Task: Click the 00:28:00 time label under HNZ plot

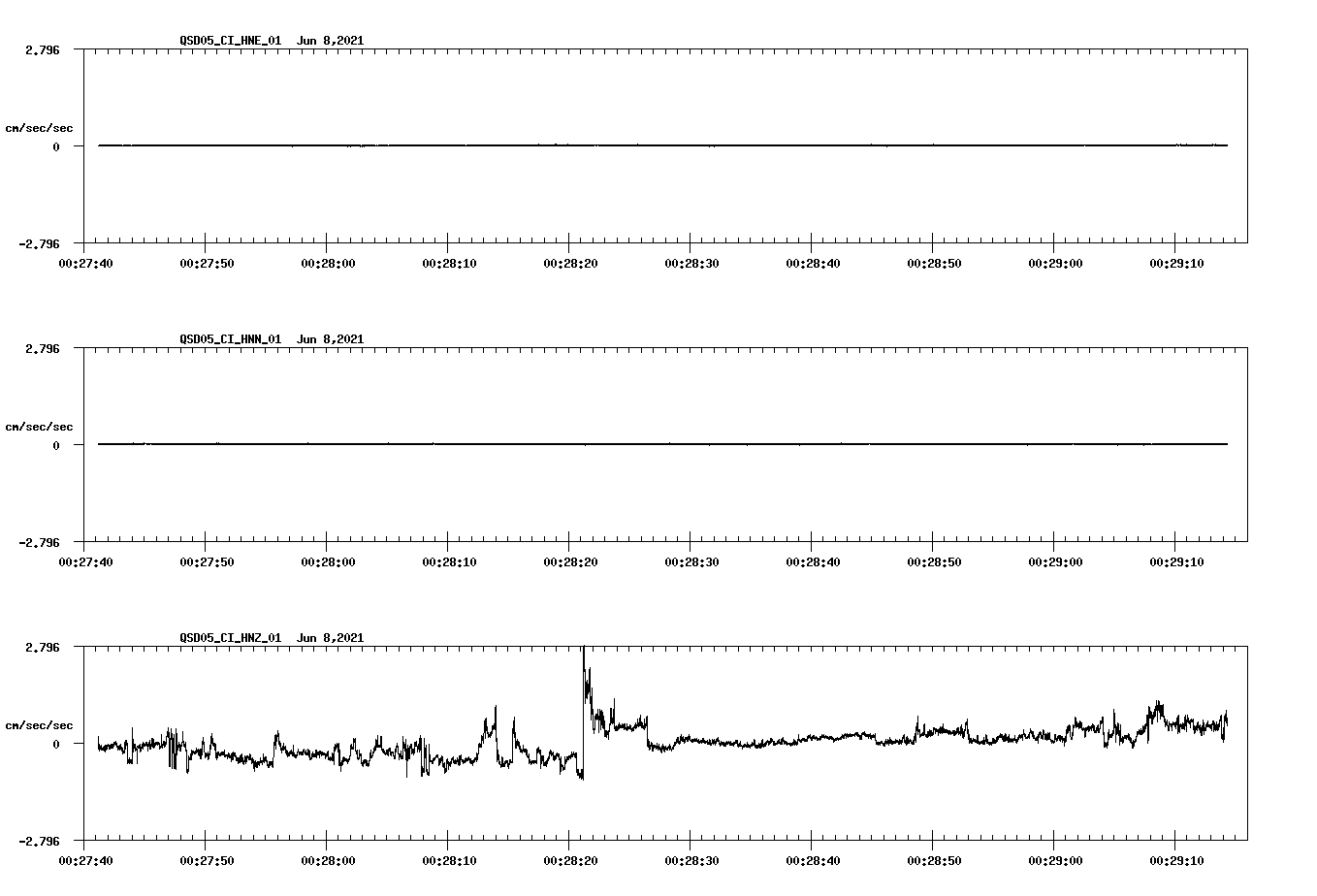Action: click(328, 860)
